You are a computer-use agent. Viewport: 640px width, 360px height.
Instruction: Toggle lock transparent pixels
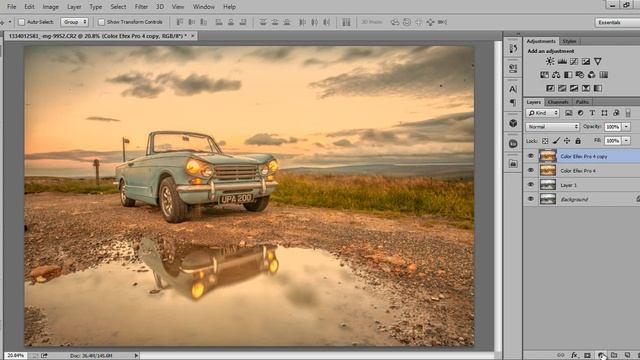click(545, 141)
